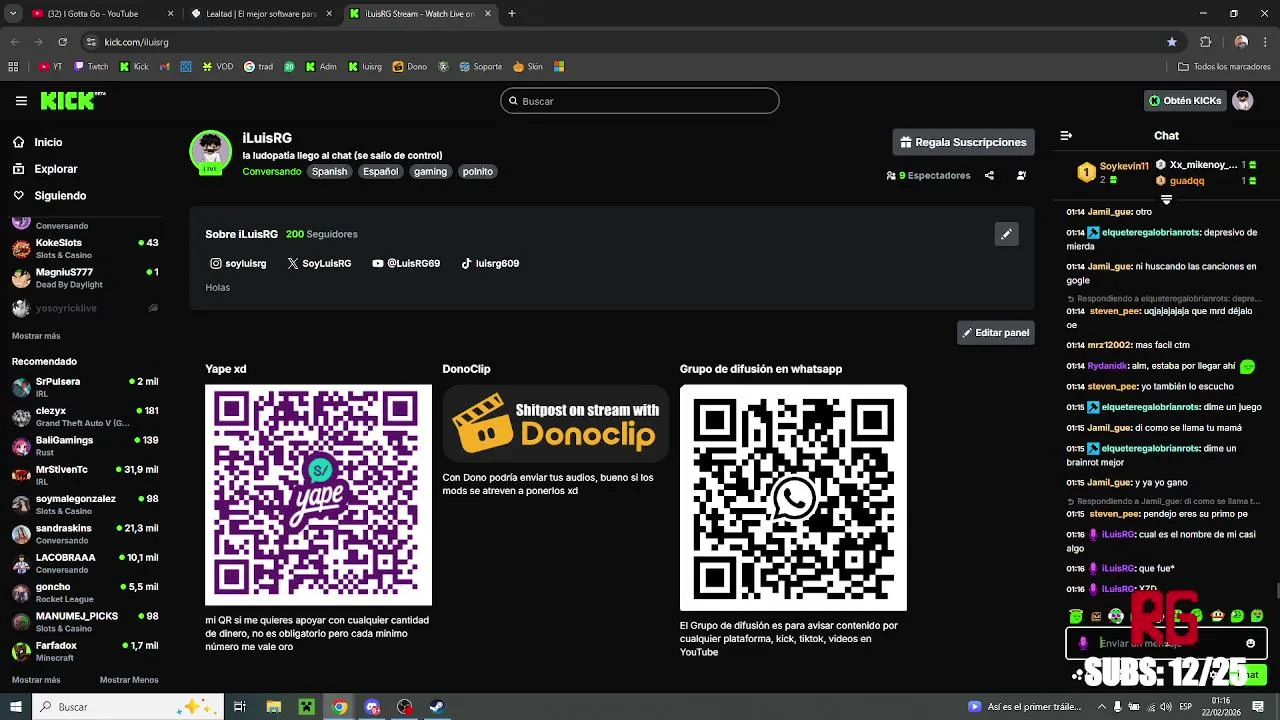Open Chrome from the taskbar

339,707
